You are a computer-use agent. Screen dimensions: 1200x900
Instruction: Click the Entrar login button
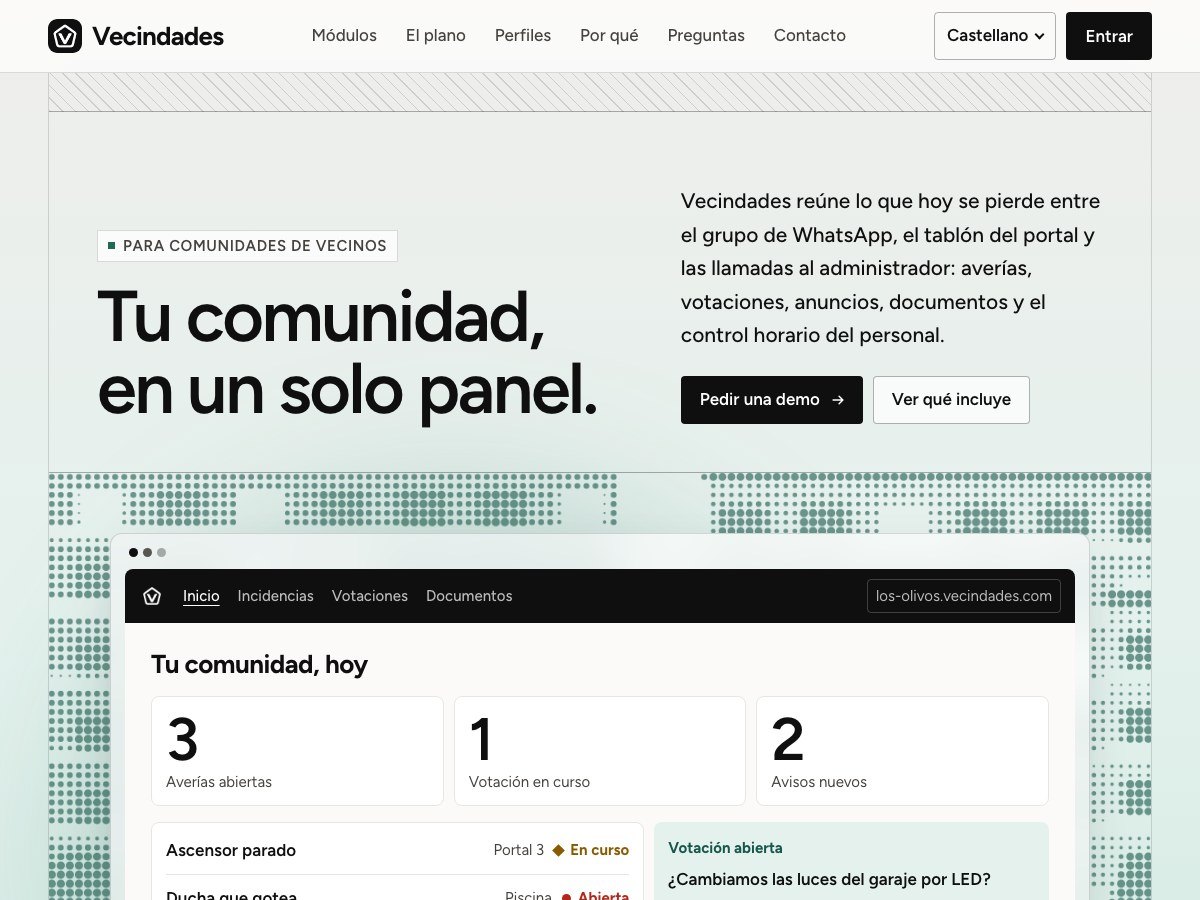pyautogui.click(x=1109, y=36)
